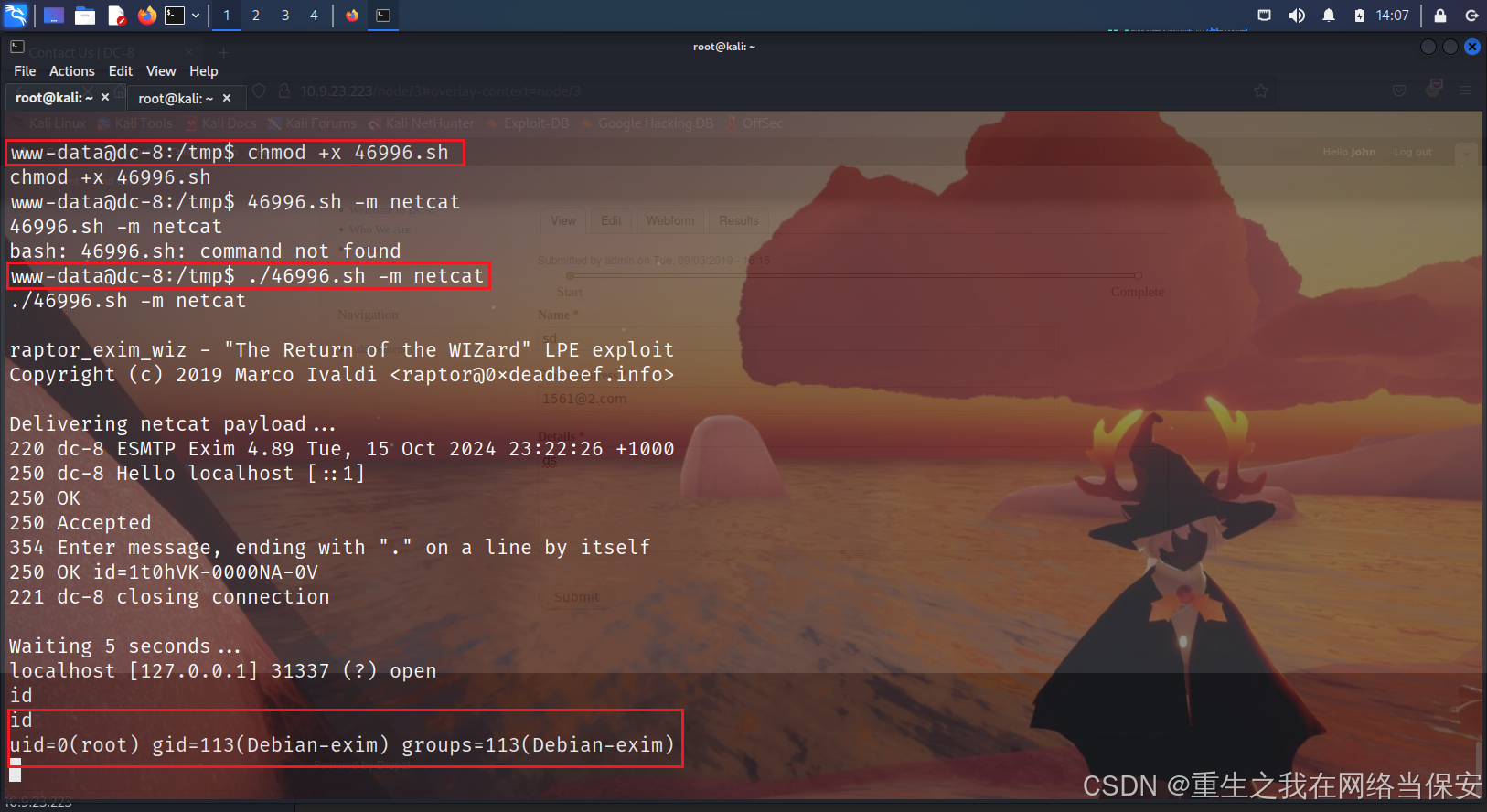This screenshot has width=1487, height=812.
Task: Open terminal emulator launcher in panel
Action: coord(175,16)
